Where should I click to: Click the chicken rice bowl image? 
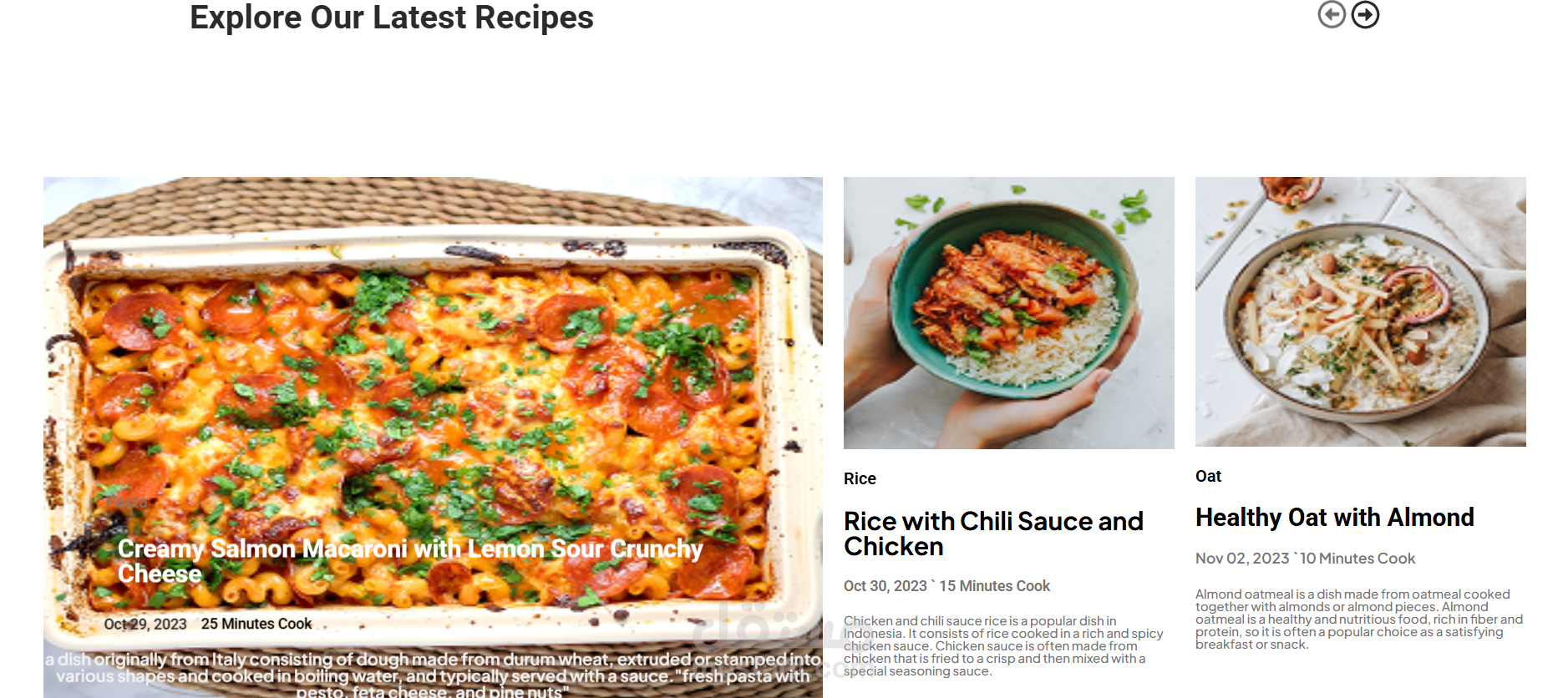pyautogui.click(x=1009, y=313)
